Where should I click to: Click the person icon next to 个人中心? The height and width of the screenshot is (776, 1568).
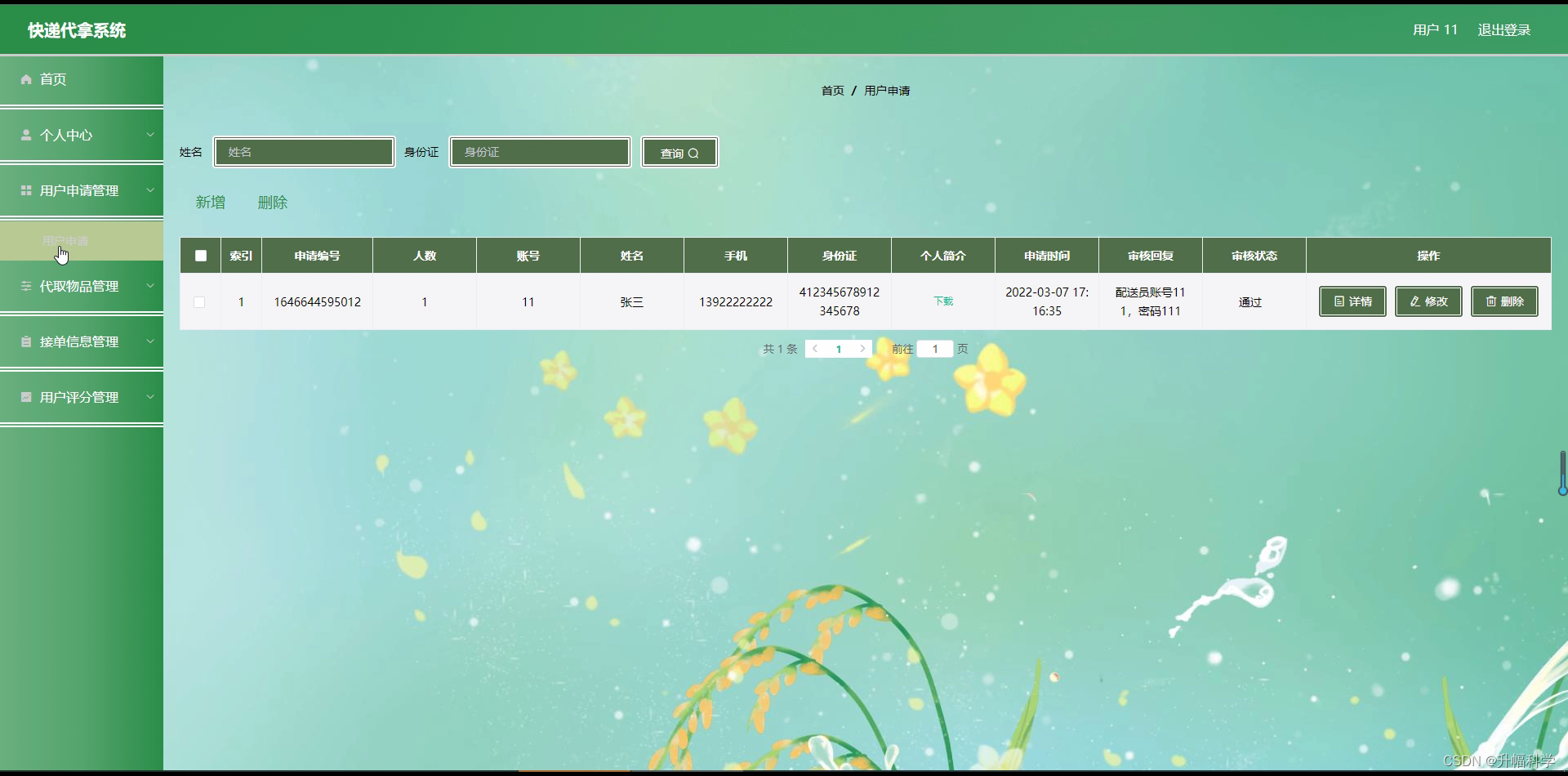click(27, 135)
